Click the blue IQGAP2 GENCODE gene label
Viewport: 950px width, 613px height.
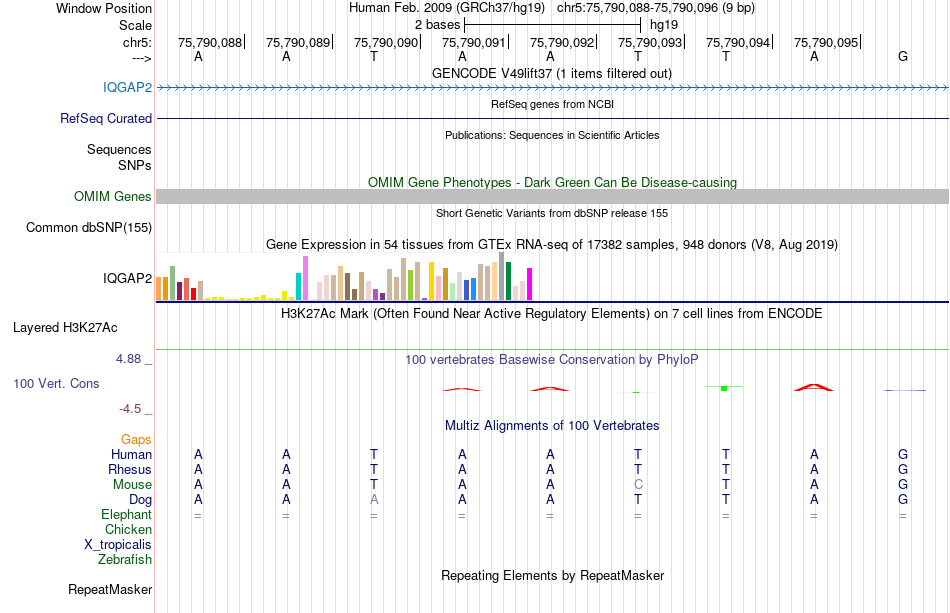tap(127, 87)
